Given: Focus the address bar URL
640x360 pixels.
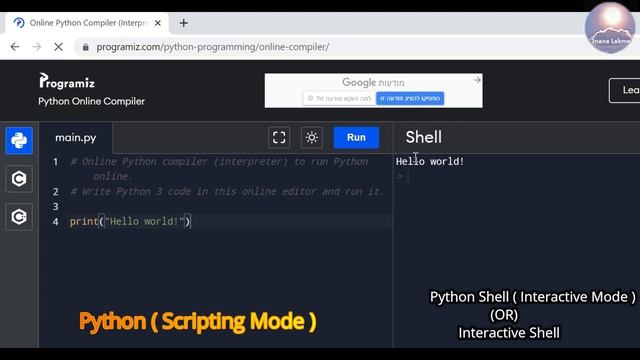Looking at the screenshot, I should click(213, 47).
